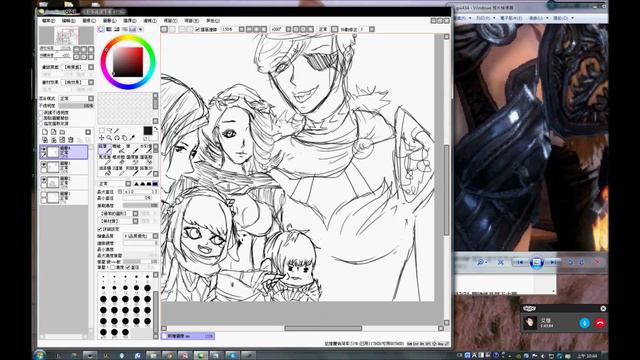This screenshot has height=360, width=640.
Task: Open the 圖像 (Canvas) menu
Action: [89, 20]
